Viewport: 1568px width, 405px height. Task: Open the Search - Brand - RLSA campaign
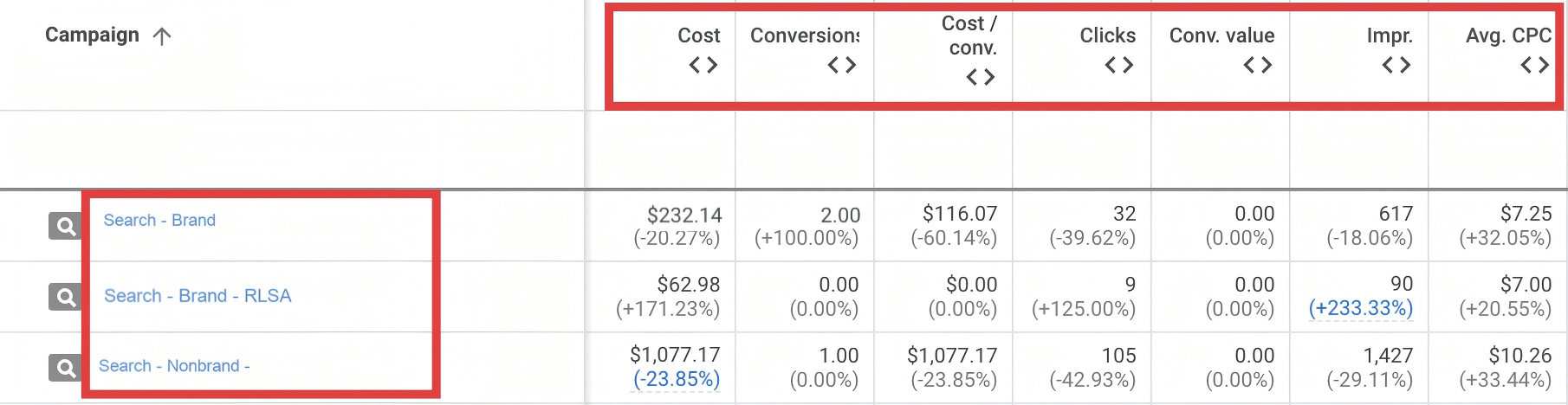(x=198, y=296)
